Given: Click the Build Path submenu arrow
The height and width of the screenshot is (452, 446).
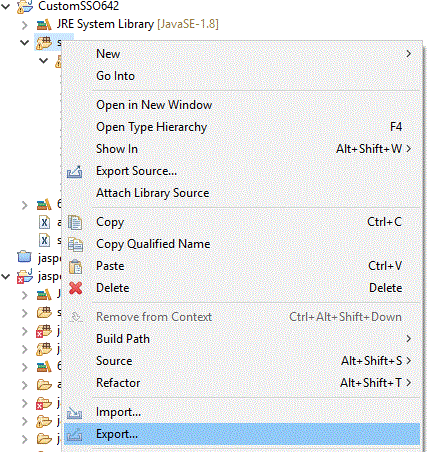Looking at the screenshot, I should point(409,339).
